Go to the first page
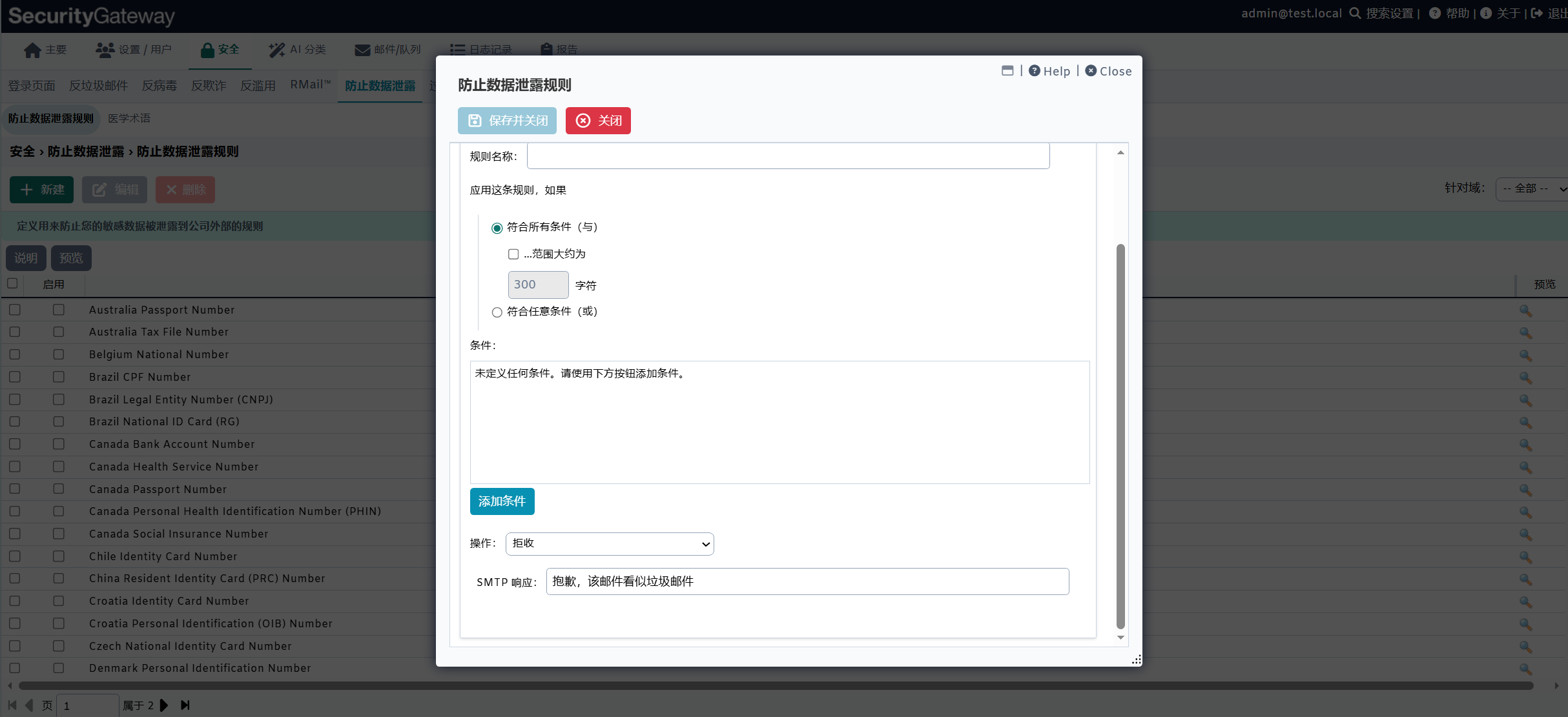The height and width of the screenshot is (717, 1568). 12,705
